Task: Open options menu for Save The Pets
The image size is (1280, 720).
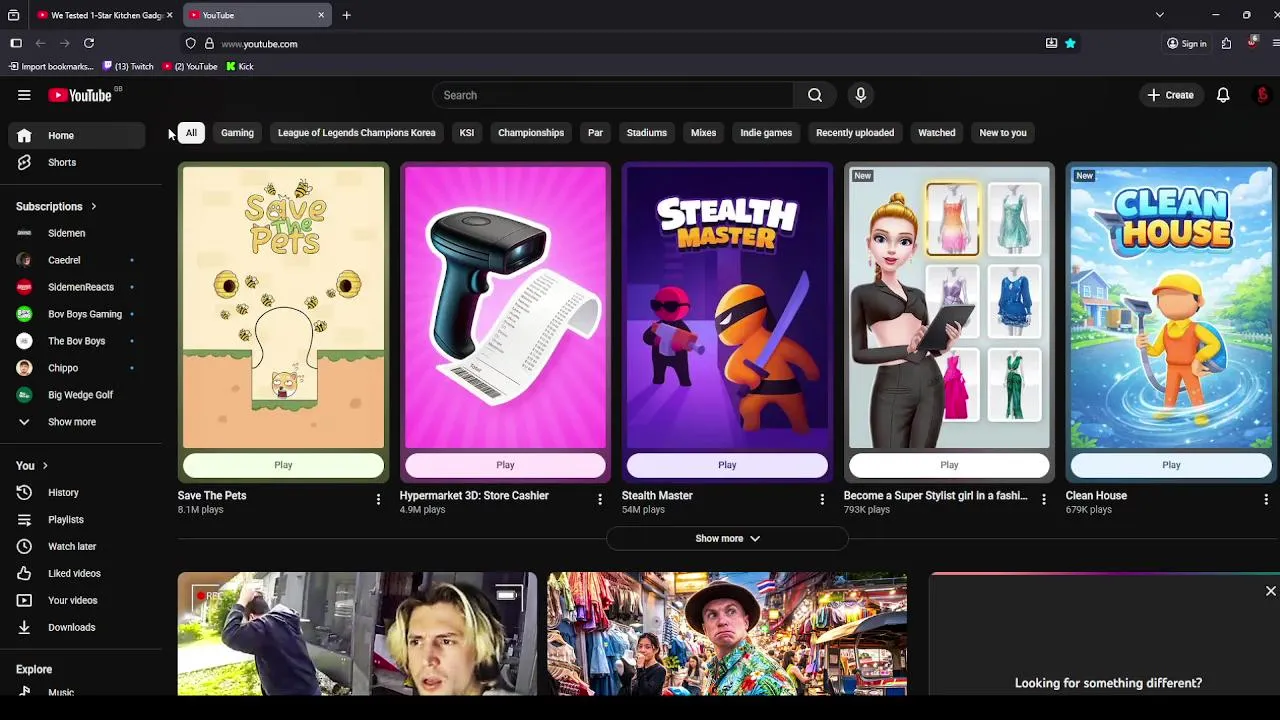Action: point(378,499)
